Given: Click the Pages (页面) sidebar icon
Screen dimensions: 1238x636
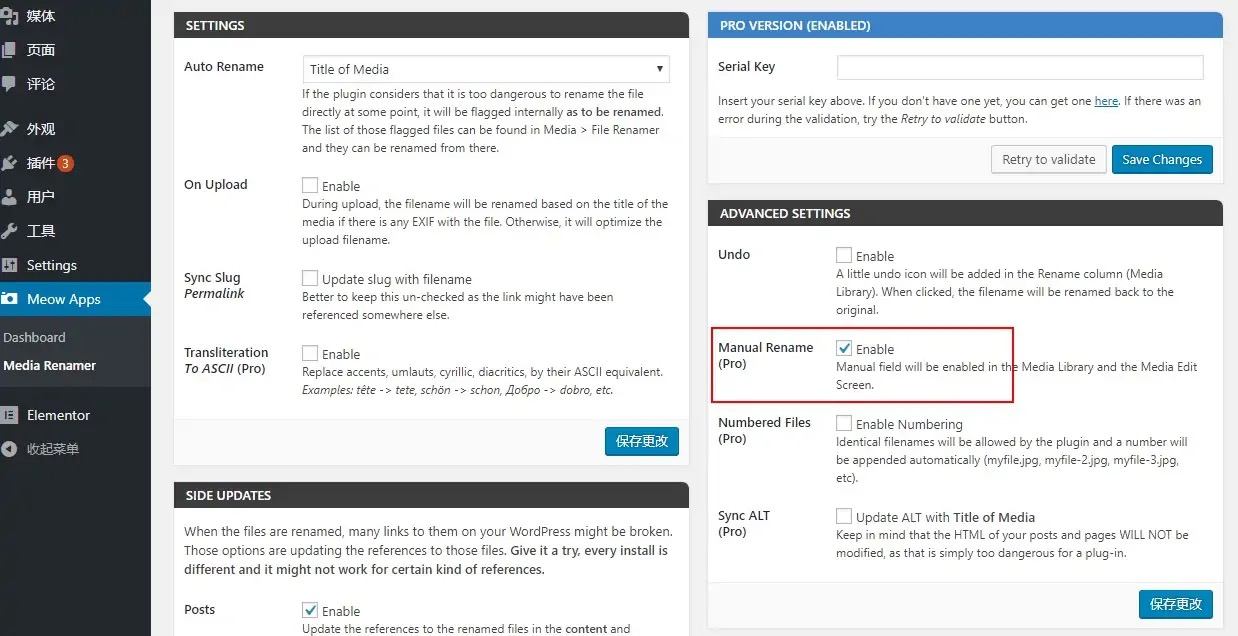Looking at the screenshot, I should [9, 50].
